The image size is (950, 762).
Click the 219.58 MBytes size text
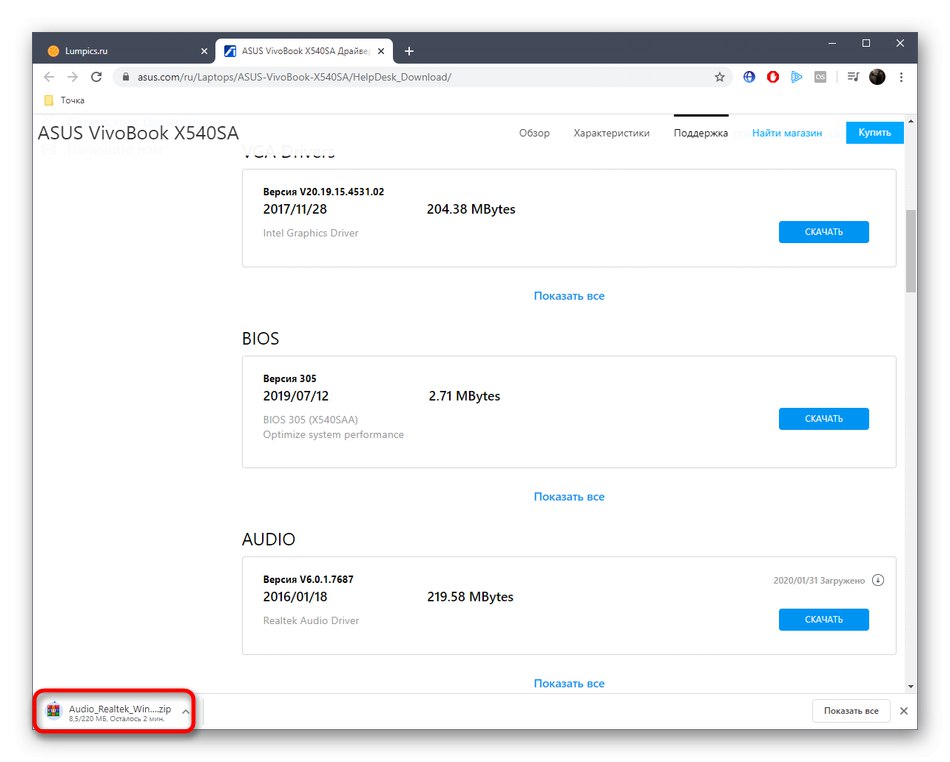pyautogui.click(x=470, y=597)
